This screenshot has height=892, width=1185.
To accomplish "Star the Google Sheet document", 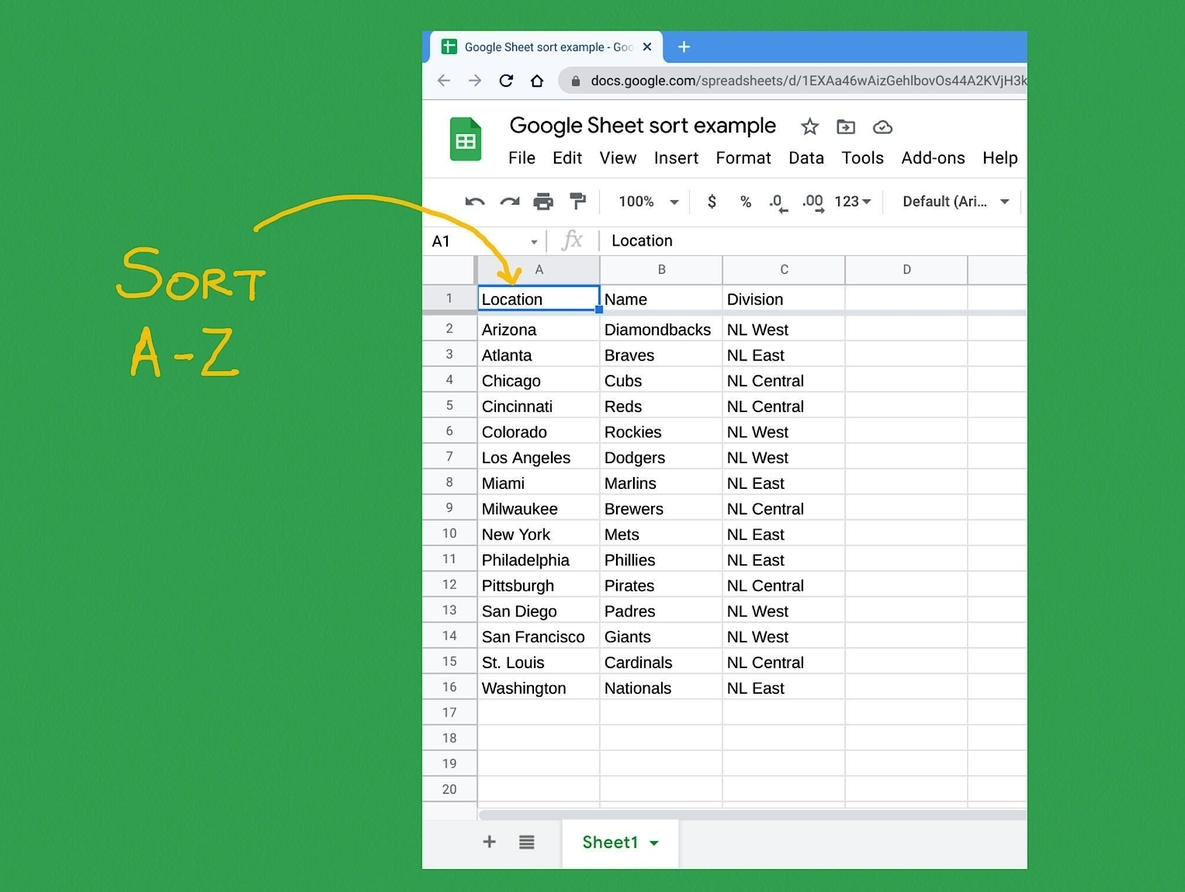I will point(810,127).
